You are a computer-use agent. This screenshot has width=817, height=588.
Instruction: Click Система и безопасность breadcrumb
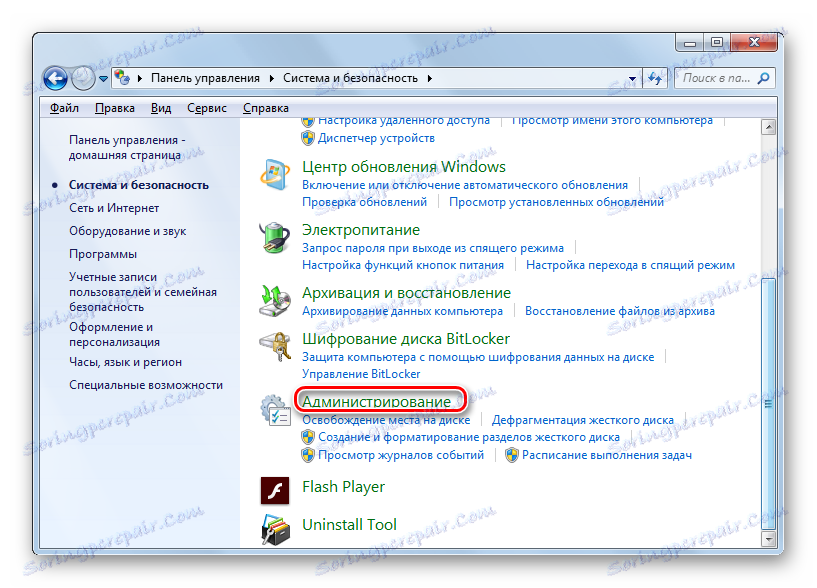click(350, 78)
